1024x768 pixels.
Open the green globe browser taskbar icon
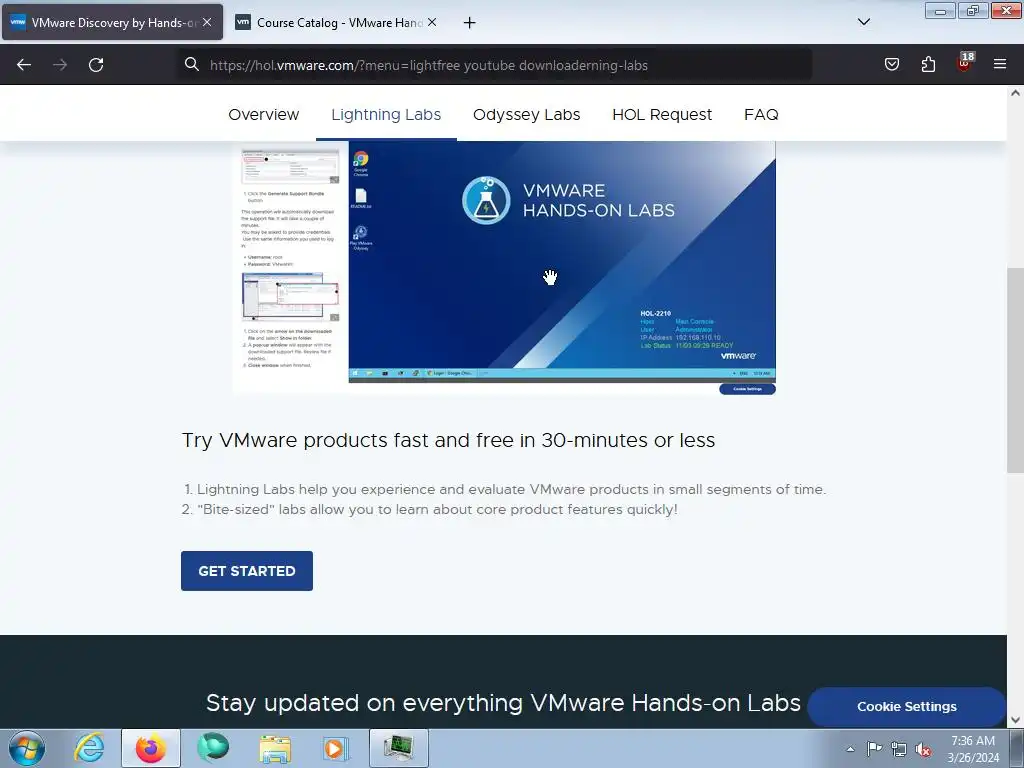(x=213, y=748)
